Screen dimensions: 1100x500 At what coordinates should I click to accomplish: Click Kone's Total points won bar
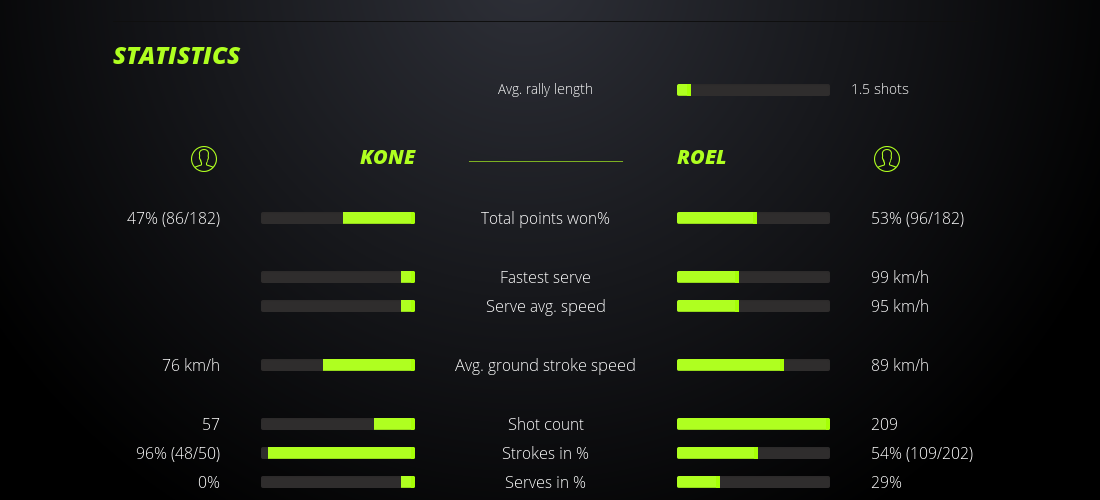(338, 218)
